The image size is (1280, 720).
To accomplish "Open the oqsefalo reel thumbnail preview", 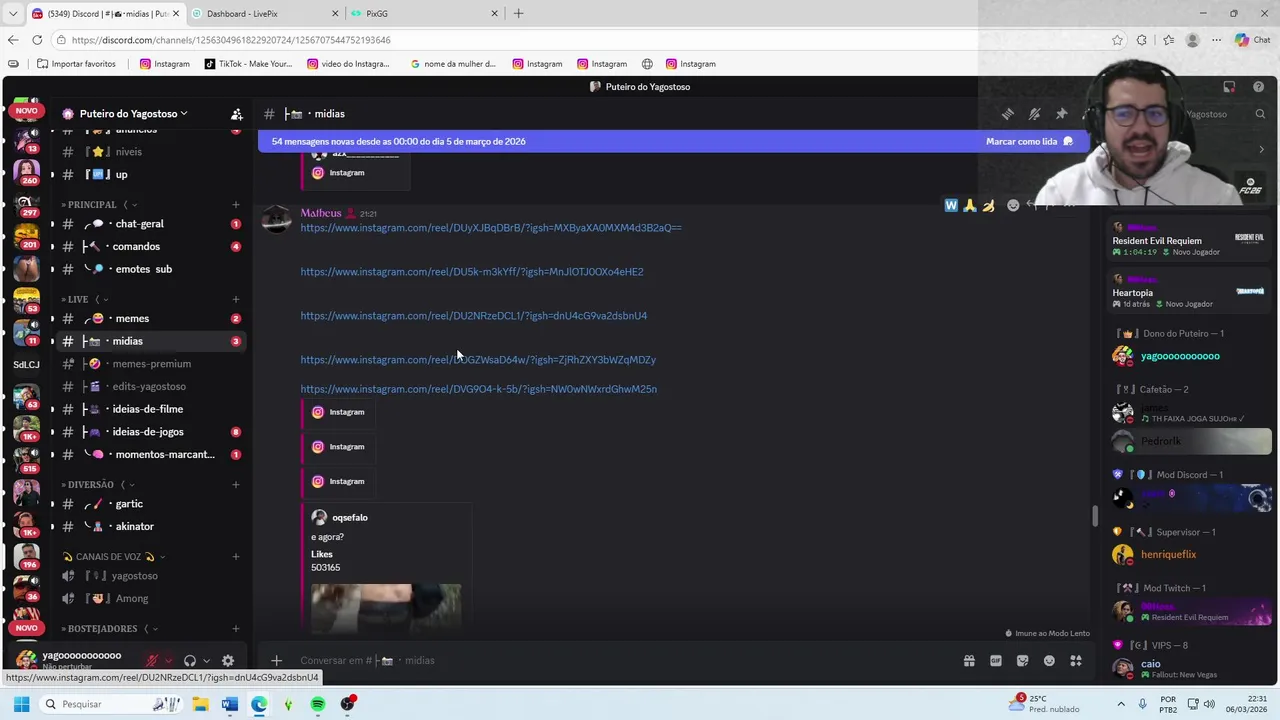I will coord(386,608).
